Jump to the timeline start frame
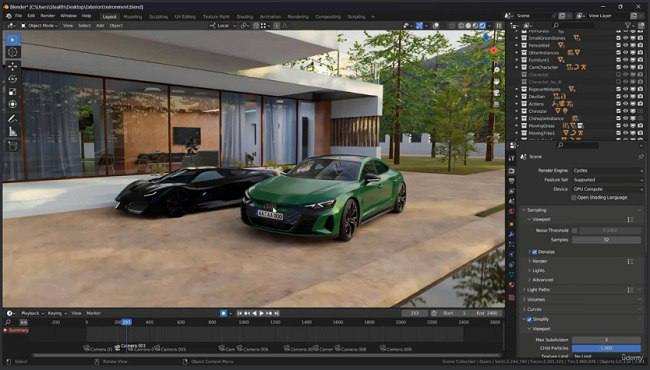Screen dimensions: 650x370 tap(239, 314)
